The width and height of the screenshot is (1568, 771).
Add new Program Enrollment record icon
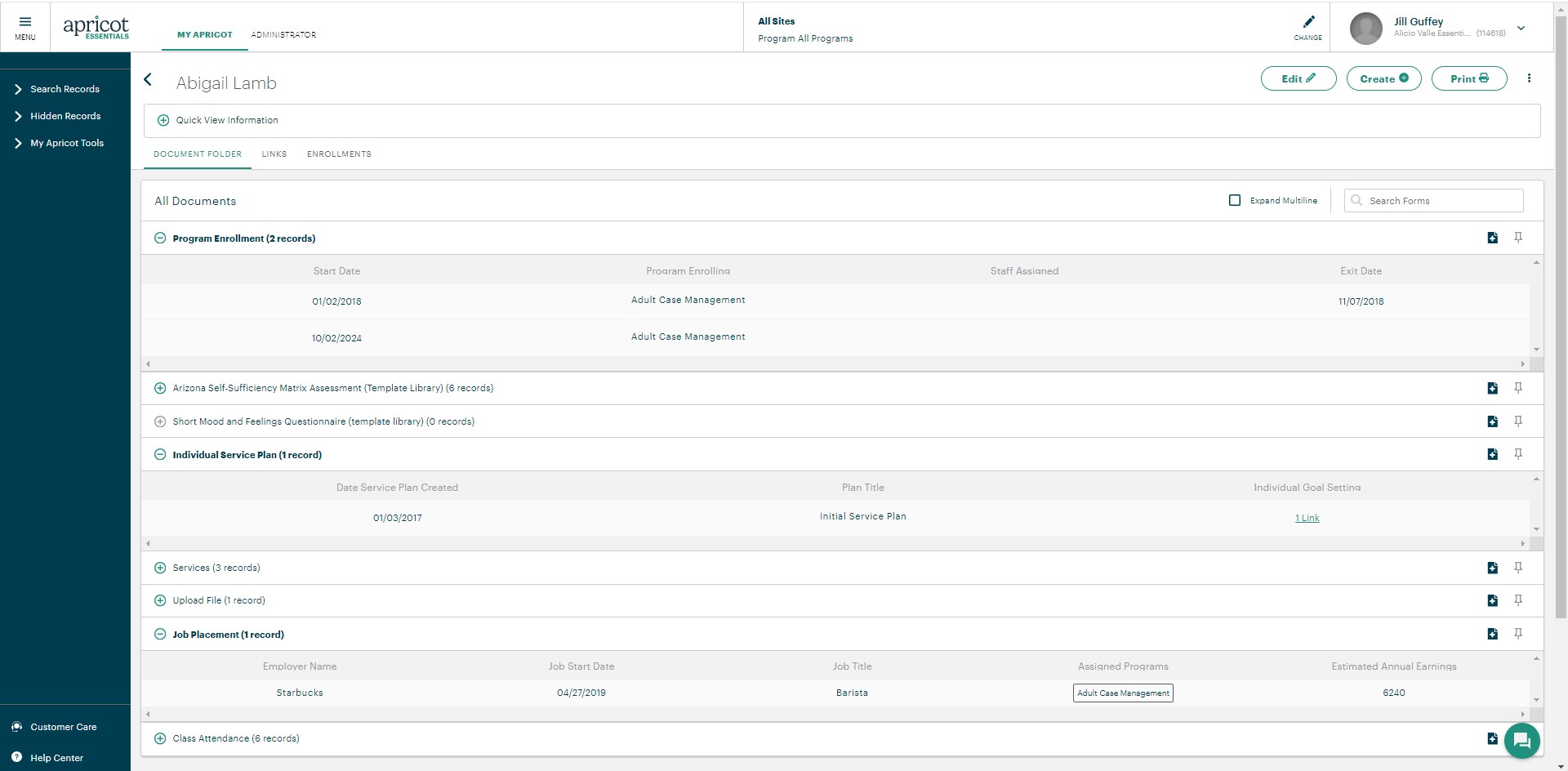click(1492, 238)
